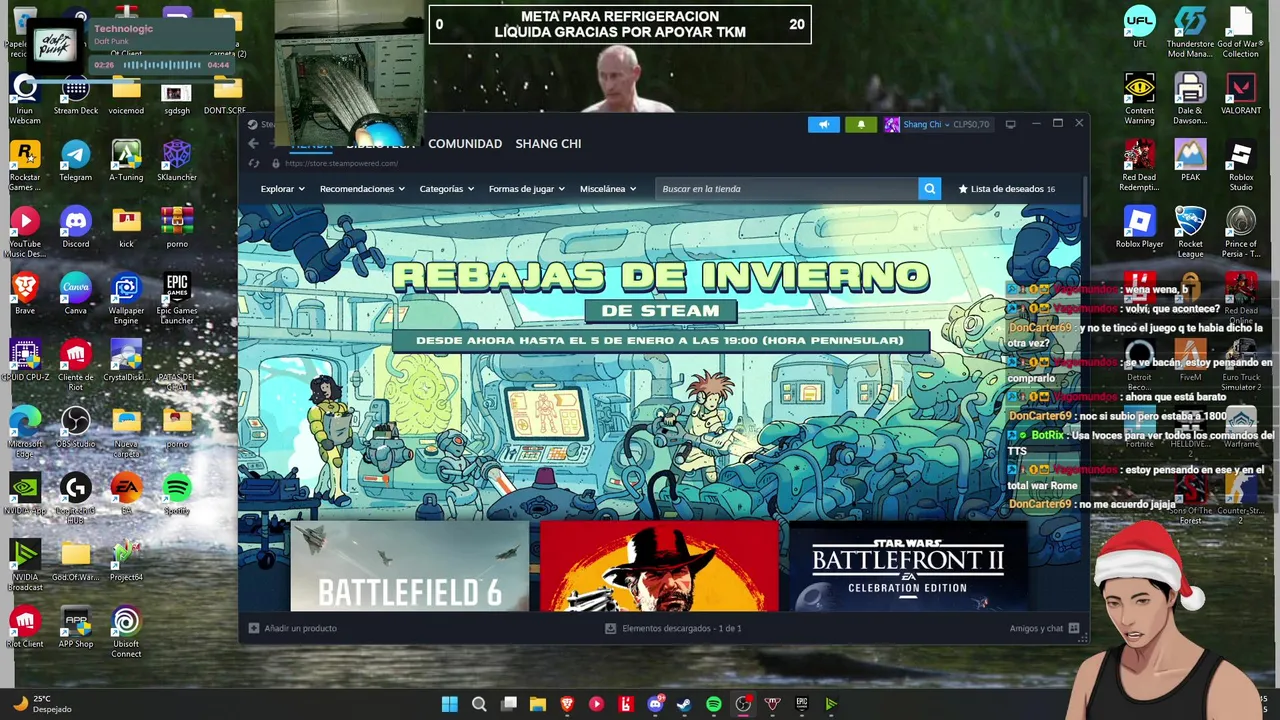Viewport: 1280px width, 720px height.
Task: Open EA app desktop icon
Action: (x=126, y=494)
